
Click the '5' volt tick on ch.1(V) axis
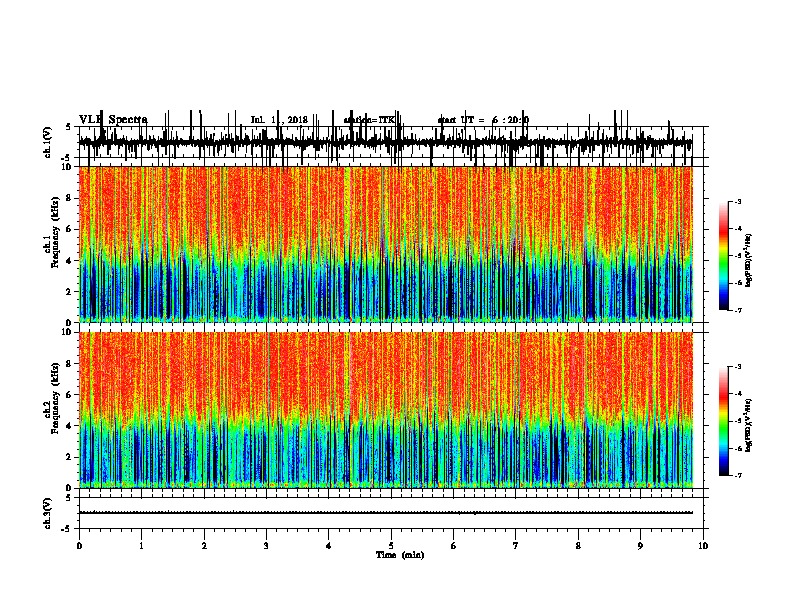(69, 127)
